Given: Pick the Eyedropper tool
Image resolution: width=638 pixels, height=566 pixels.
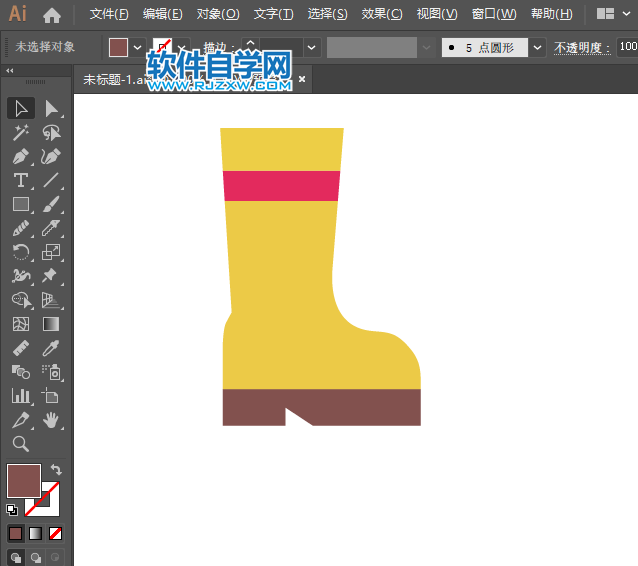Looking at the screenshot, I should (x=51, y=348).
